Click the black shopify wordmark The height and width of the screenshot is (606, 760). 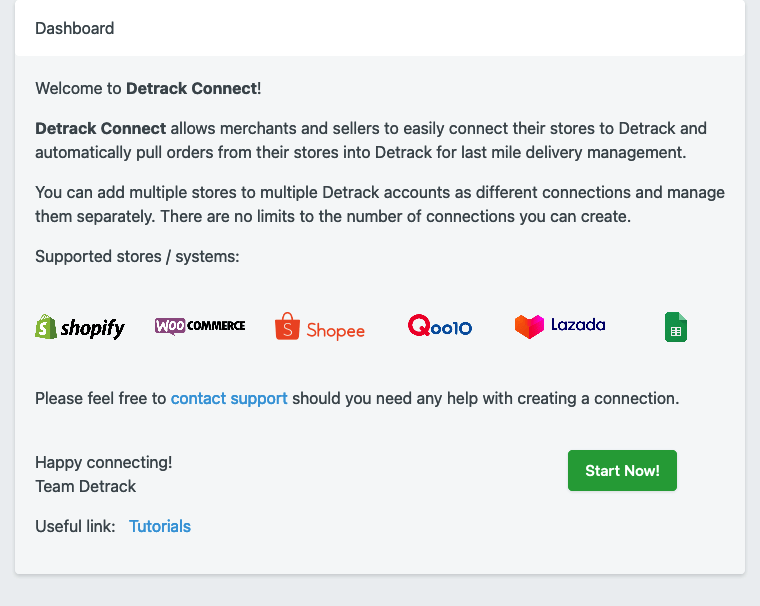[x=93, y=329]
